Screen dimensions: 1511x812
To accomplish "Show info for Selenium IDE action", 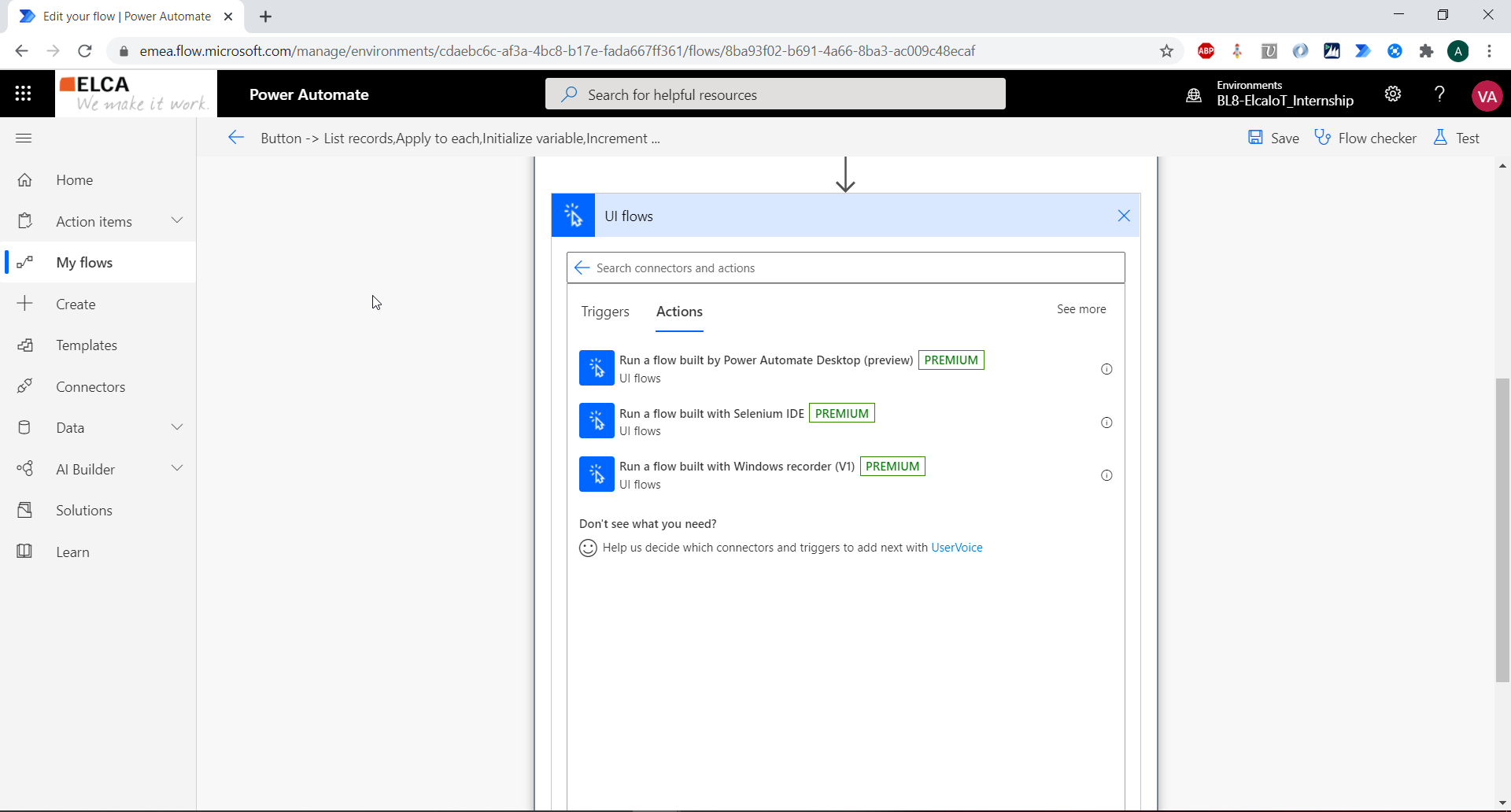I will point(1106,423).
